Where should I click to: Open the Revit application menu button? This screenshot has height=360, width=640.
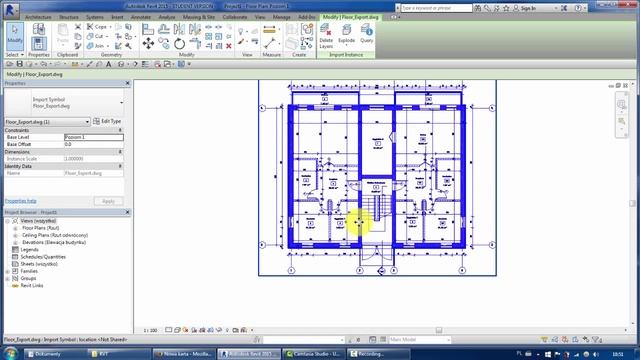pyautogui.click(x=11, y=10)
